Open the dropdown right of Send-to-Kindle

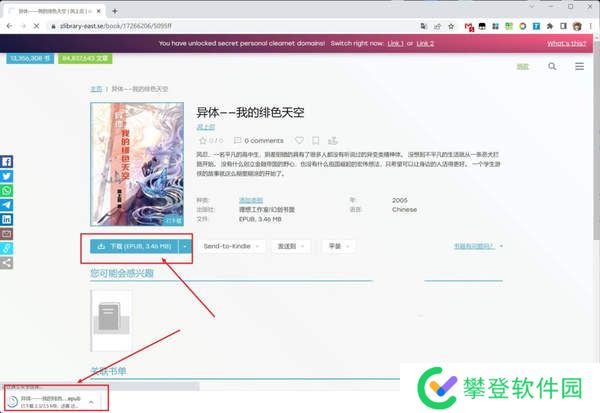click(x=290, y=246)
